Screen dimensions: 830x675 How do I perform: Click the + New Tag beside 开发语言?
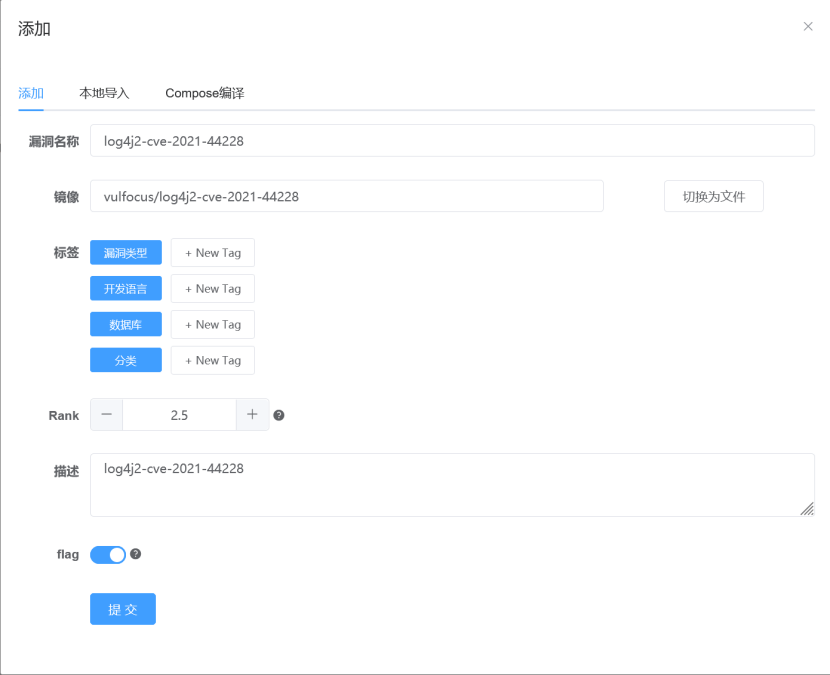coord(212,288)
